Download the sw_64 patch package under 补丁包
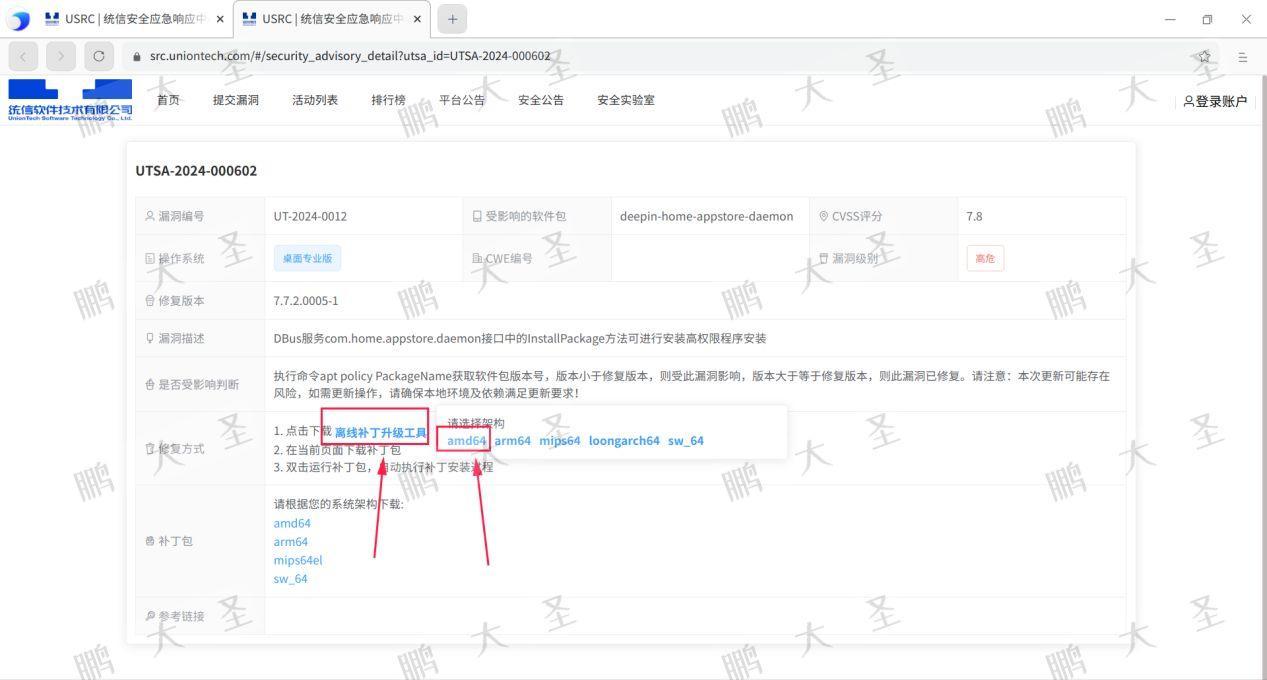The image size is (1267, 680). 290,578
